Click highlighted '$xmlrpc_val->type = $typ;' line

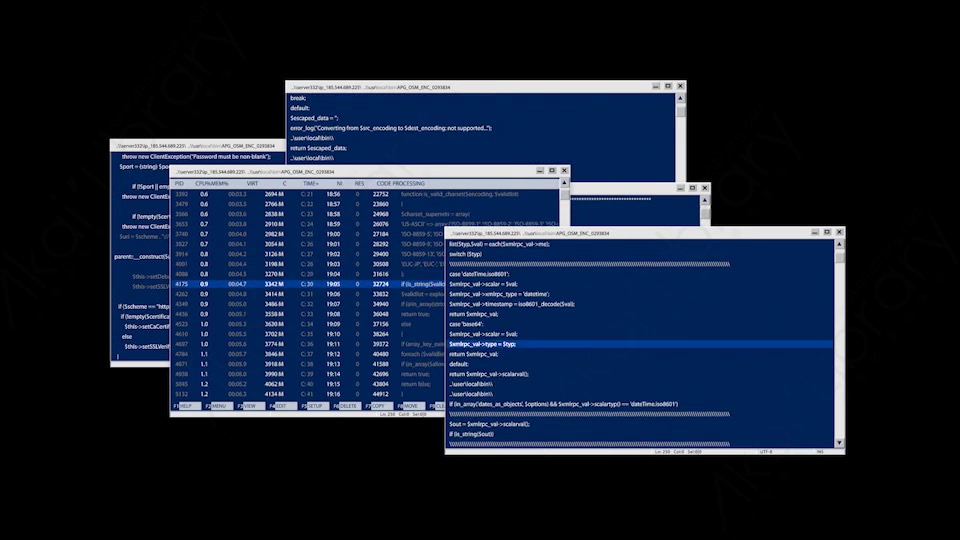[x=640, y=344]
